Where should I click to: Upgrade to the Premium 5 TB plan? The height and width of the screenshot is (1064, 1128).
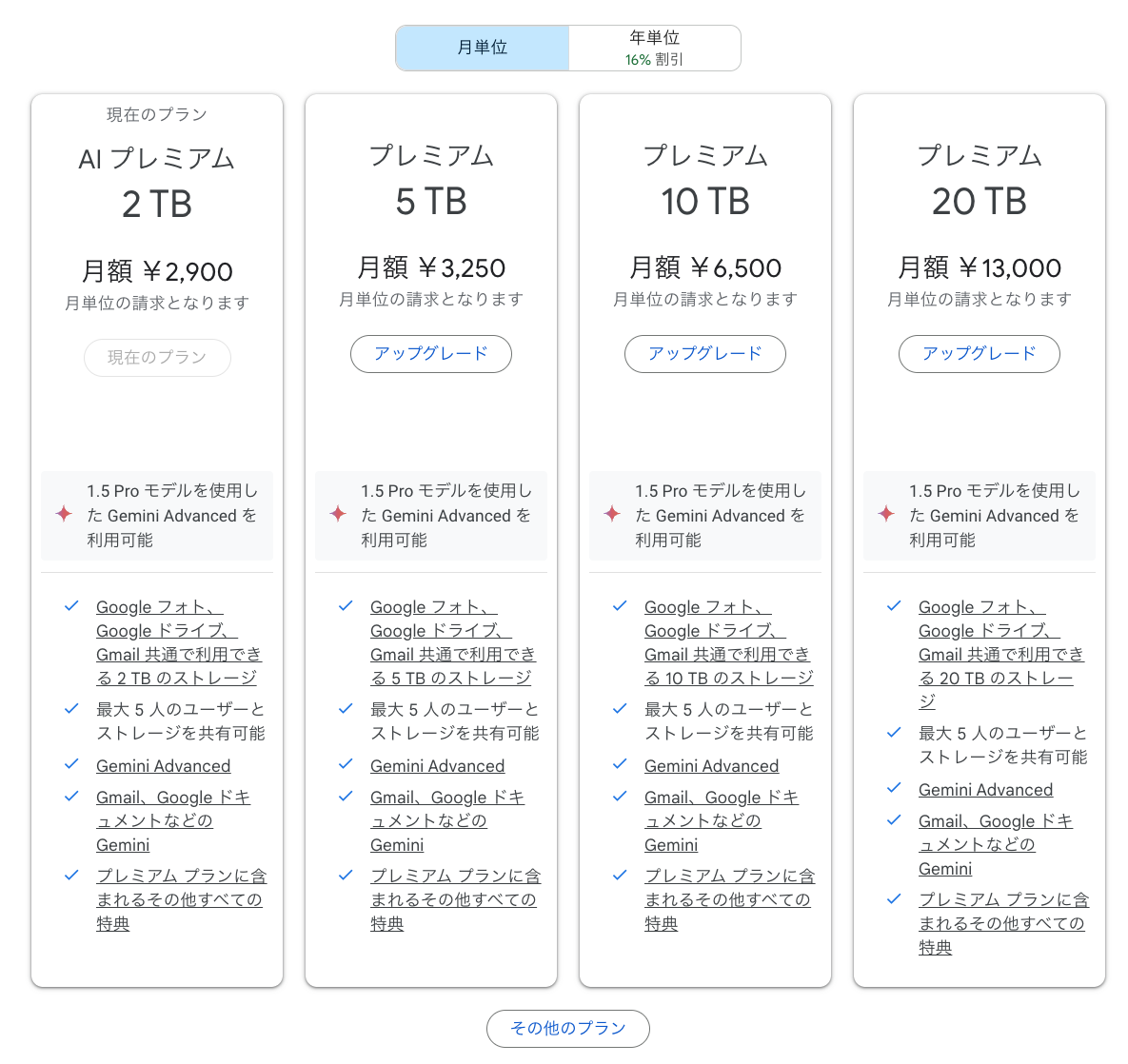(431, 354)
